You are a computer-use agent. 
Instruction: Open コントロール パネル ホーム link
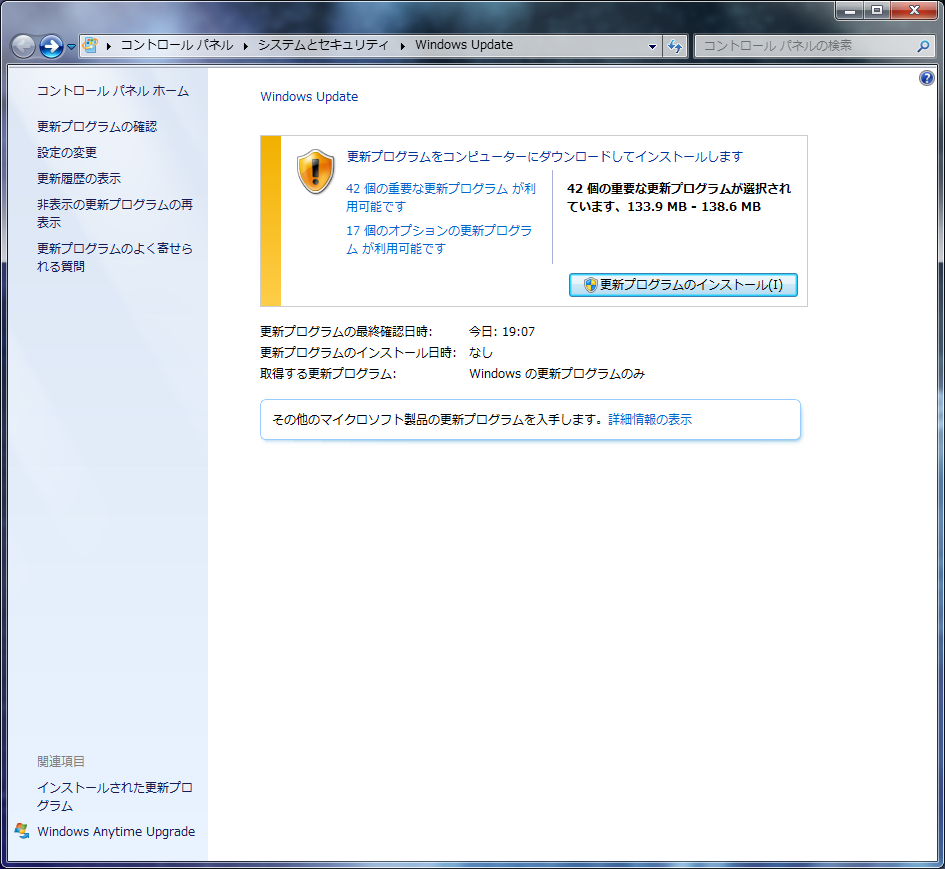pos(113,91)
